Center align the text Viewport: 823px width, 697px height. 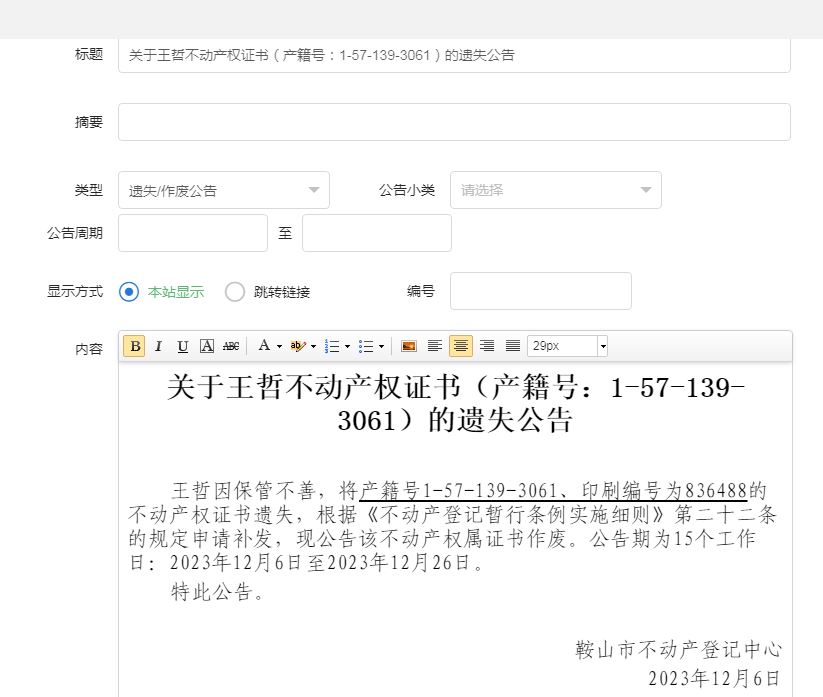461,346
